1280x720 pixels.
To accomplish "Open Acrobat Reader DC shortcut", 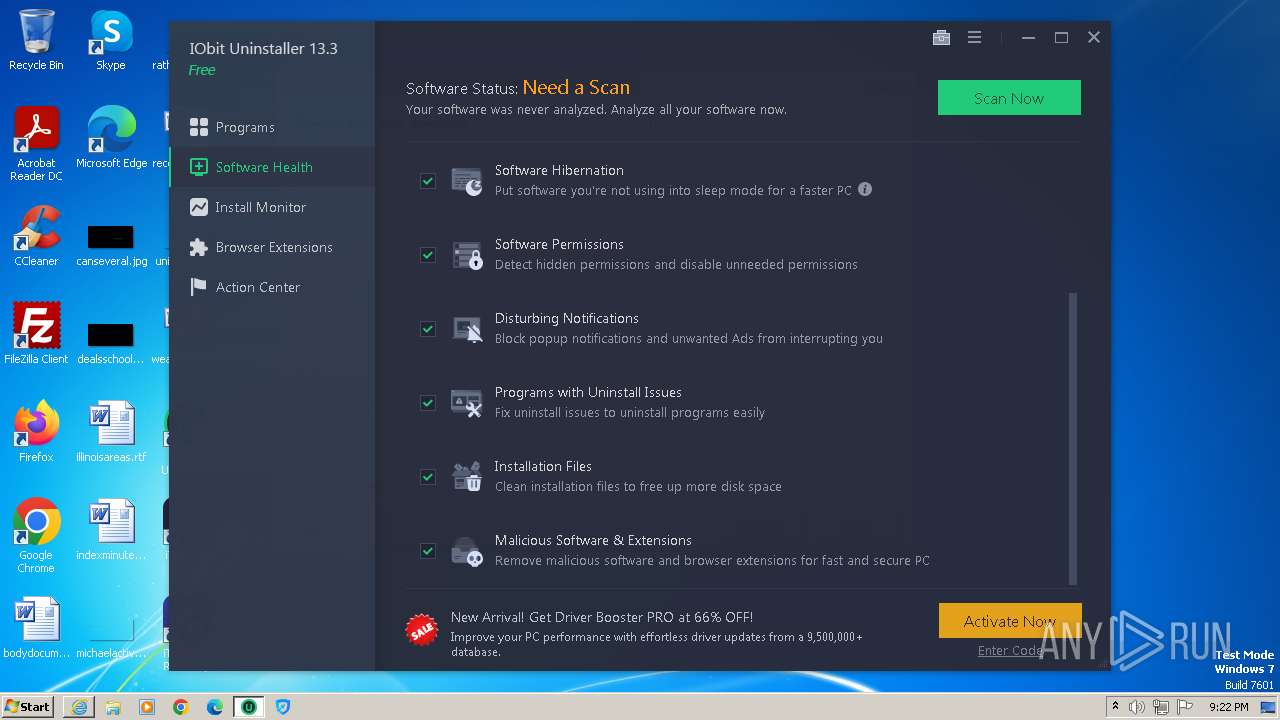I will coord(36,143).
